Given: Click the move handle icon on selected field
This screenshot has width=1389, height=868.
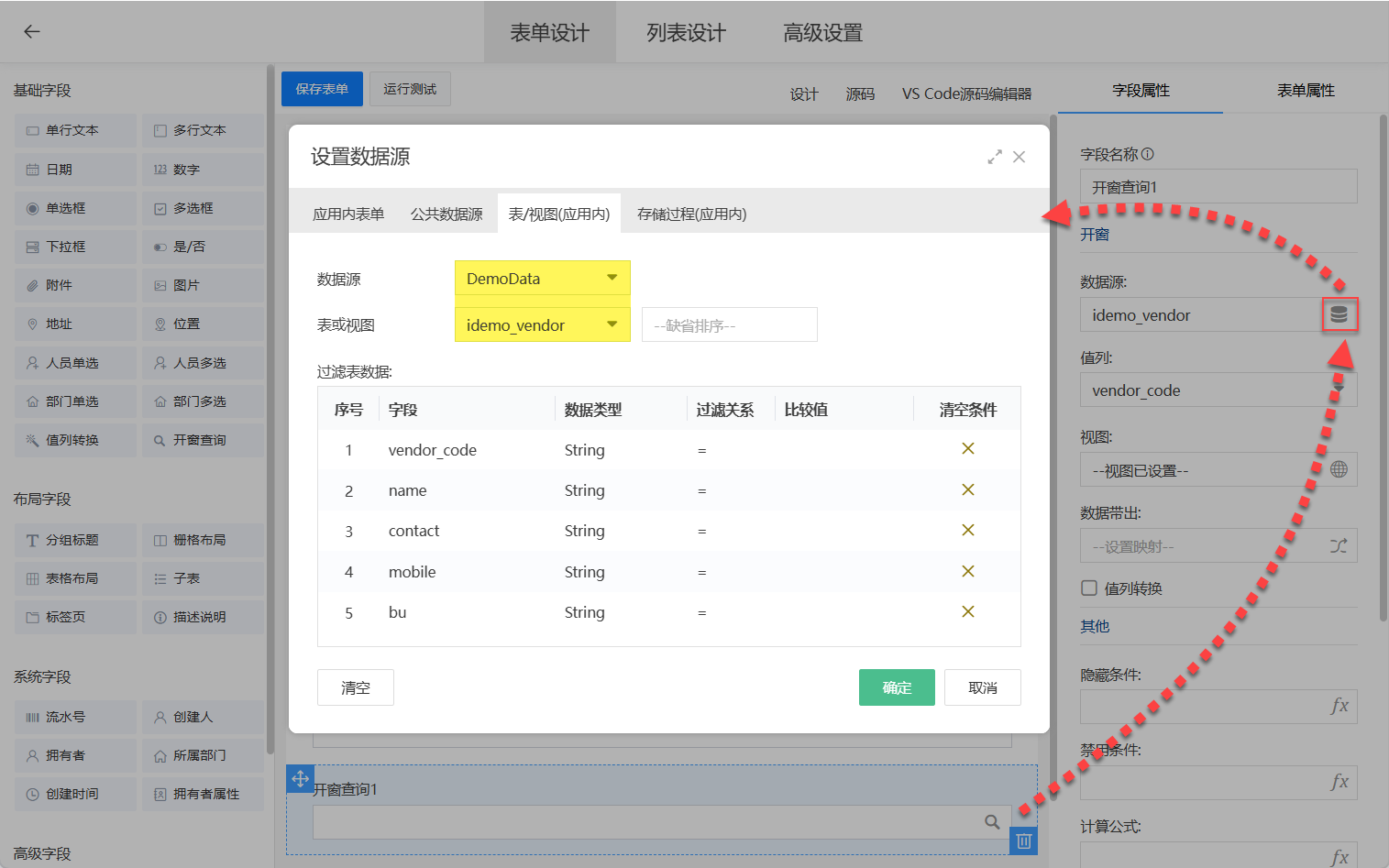Looking at the screenshot, I should point(299,779).
